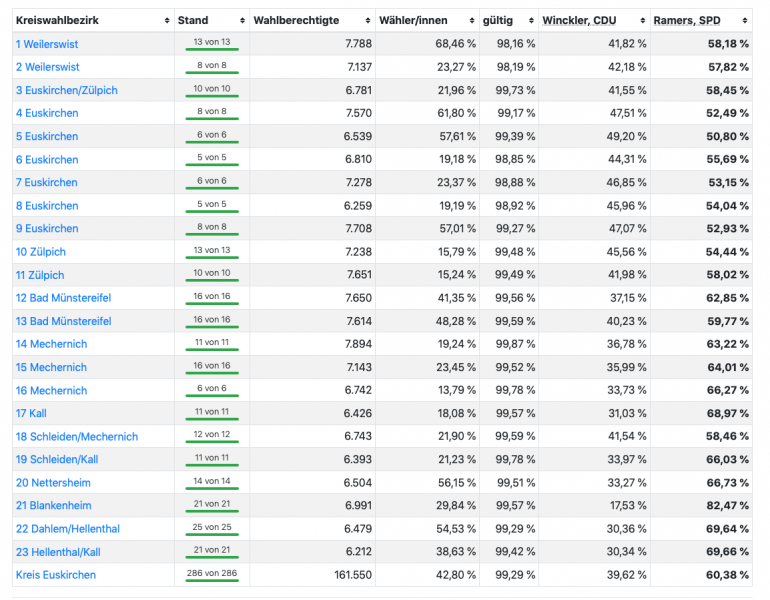Click the Kreis Euskirchen summary link
770x600 pixels.
click(x=56, y=575)
